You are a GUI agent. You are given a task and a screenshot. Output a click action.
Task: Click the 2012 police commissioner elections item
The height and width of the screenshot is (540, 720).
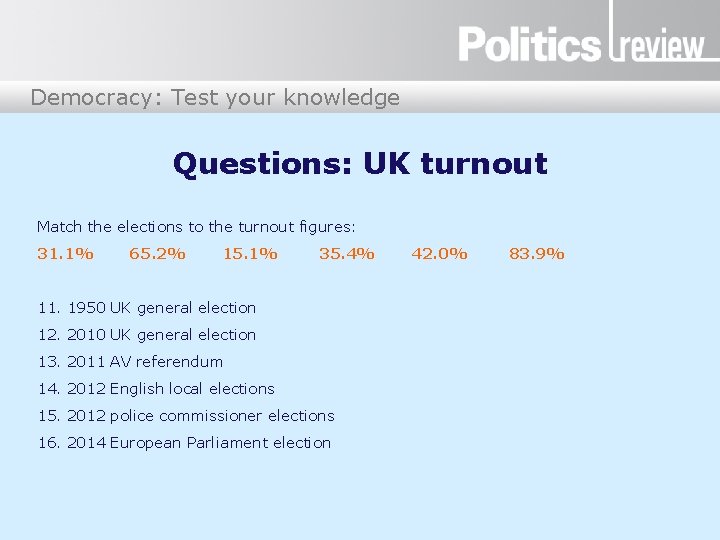tap(186, 416)
